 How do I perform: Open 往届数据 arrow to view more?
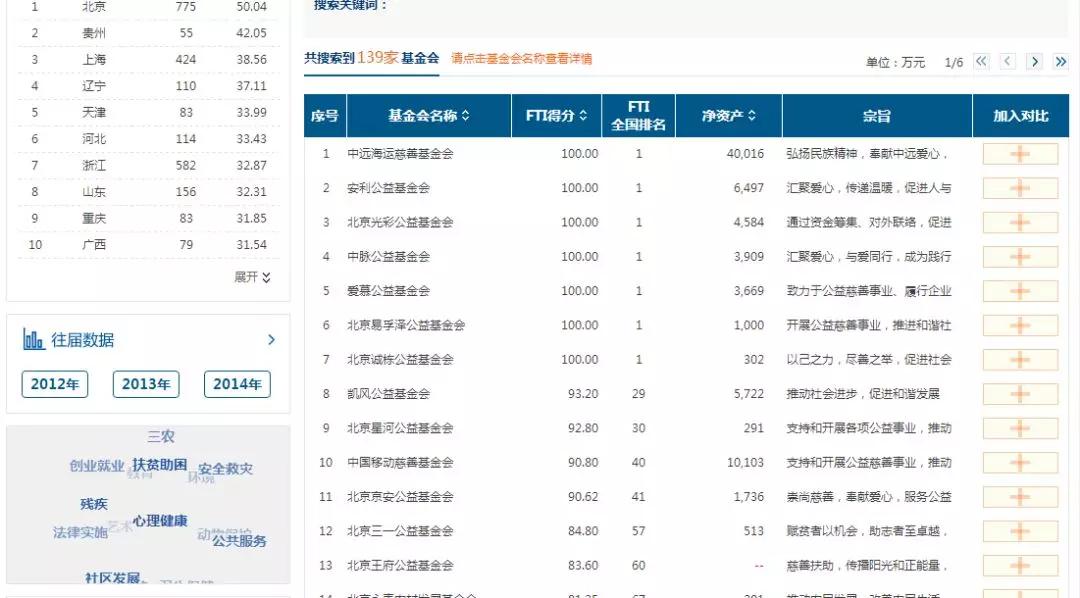271,340
